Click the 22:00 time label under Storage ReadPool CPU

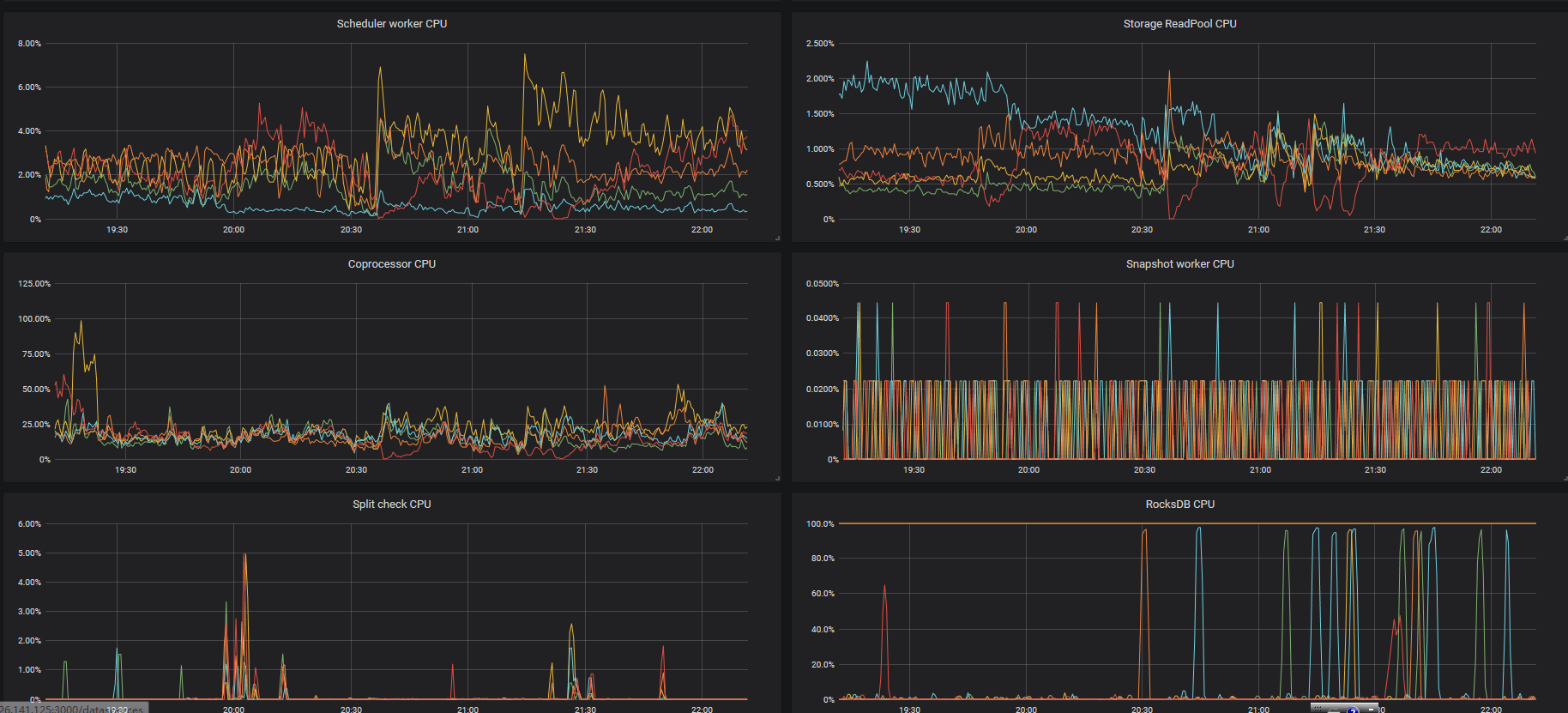point(1491,230)
